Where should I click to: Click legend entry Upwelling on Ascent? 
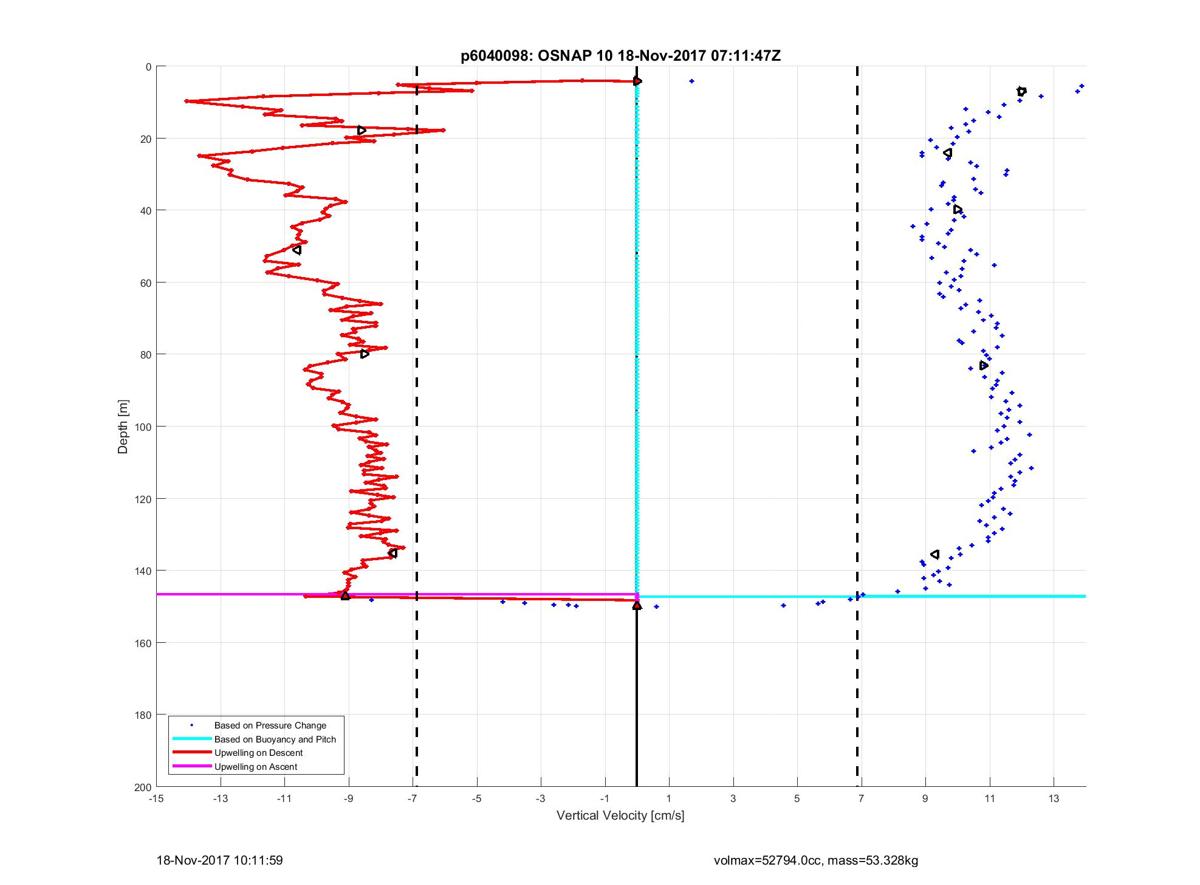tap(256, 767)
